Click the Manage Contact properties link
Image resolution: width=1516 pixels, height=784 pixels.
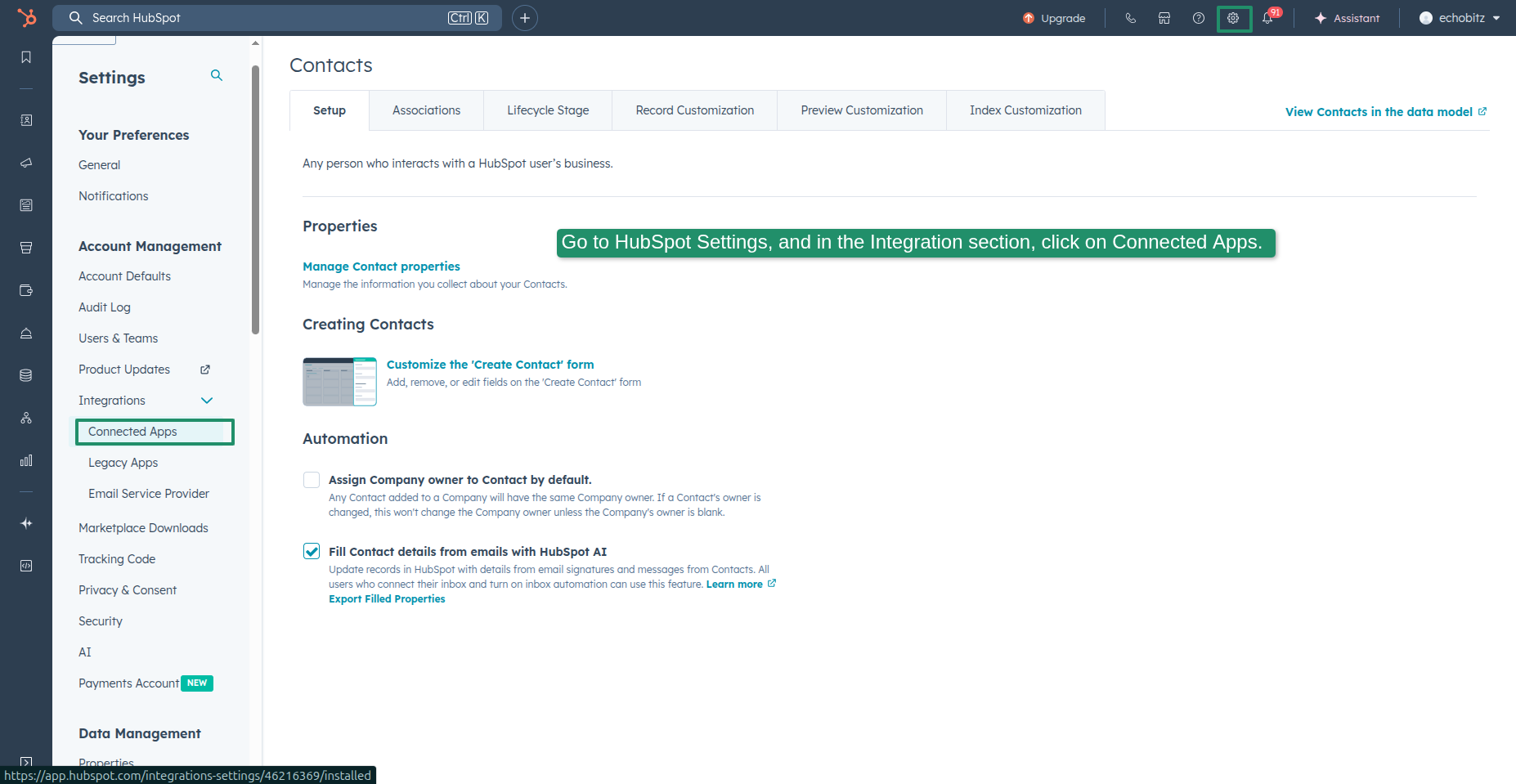click(381, 266)
